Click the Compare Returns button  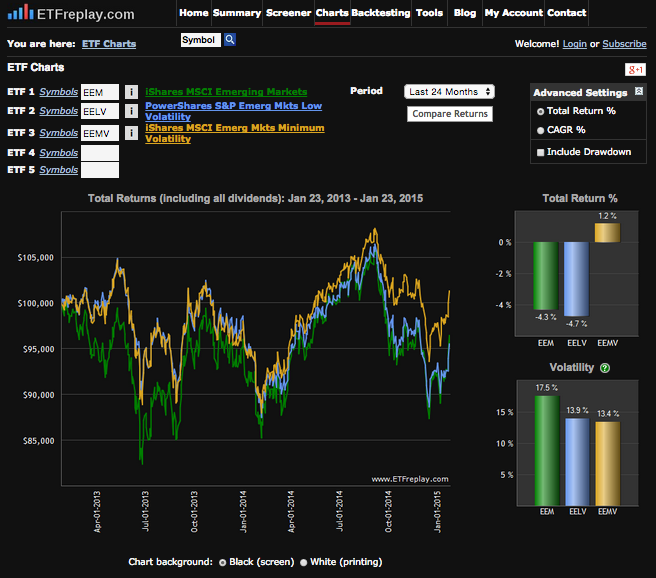coord(450,114)
